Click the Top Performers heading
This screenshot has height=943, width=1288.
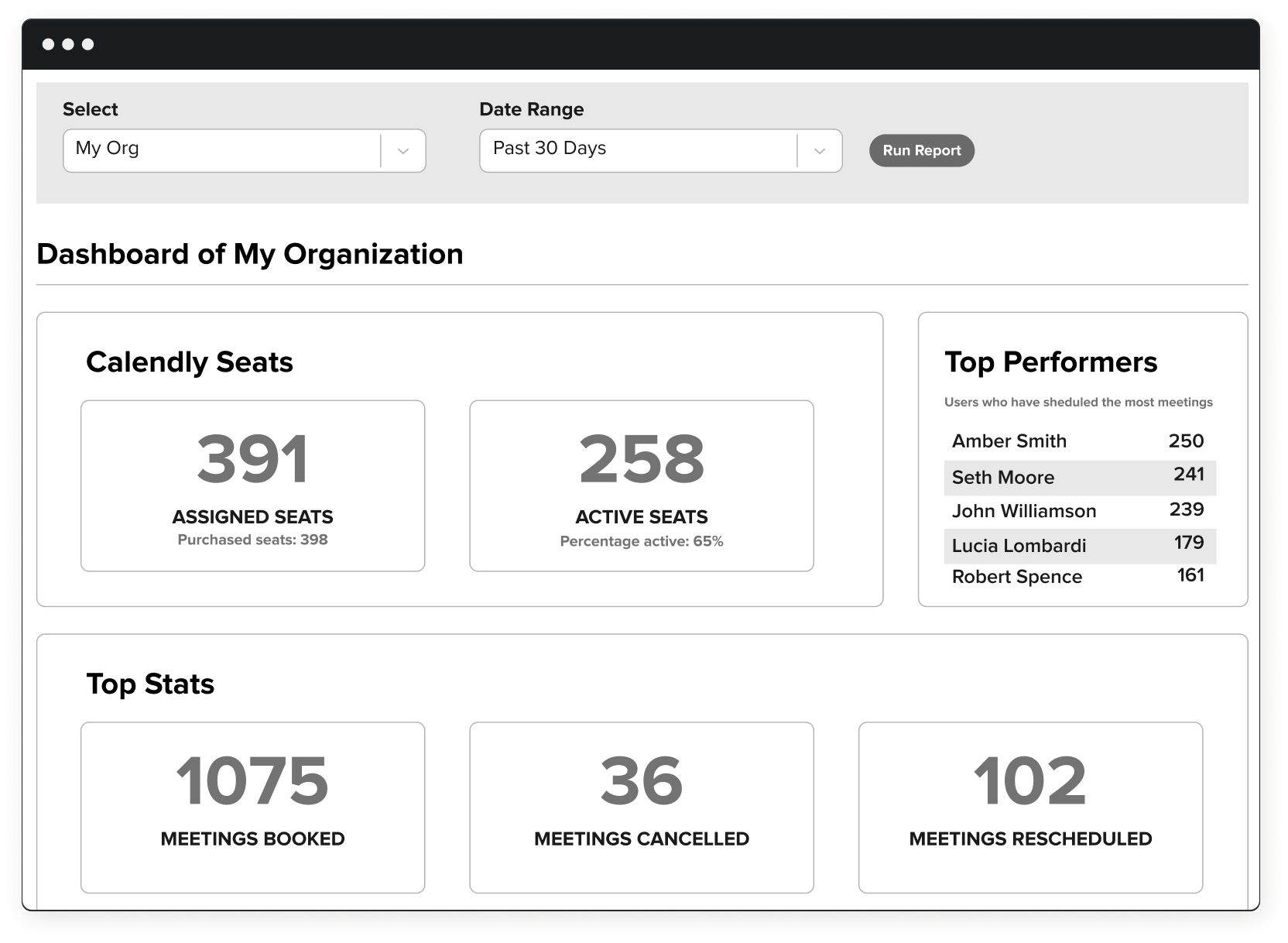pos(1050,362)
